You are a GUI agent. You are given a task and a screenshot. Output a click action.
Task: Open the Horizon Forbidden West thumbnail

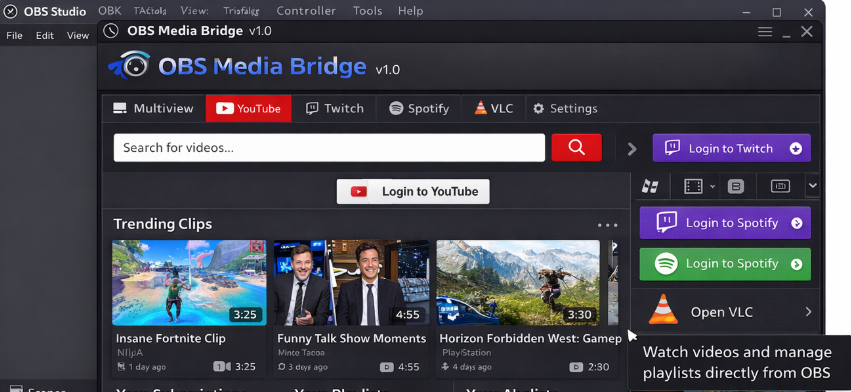pyautogui.click(x=518, y=282)
